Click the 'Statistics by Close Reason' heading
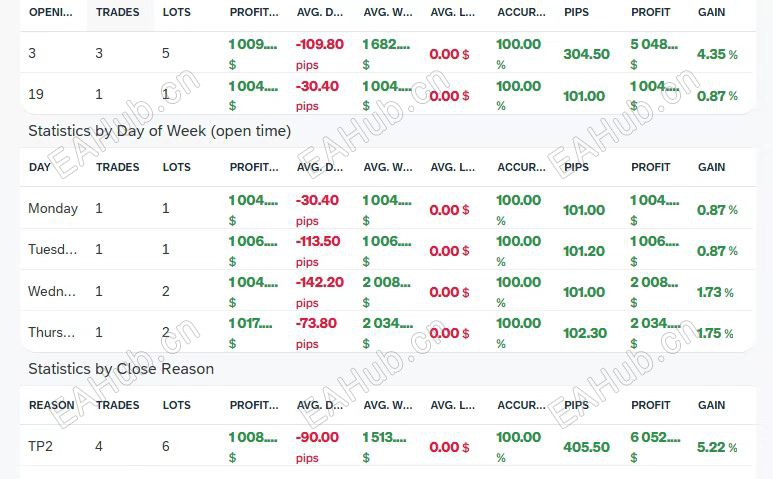This screenshot has height=479, width=773. [121, 368]
